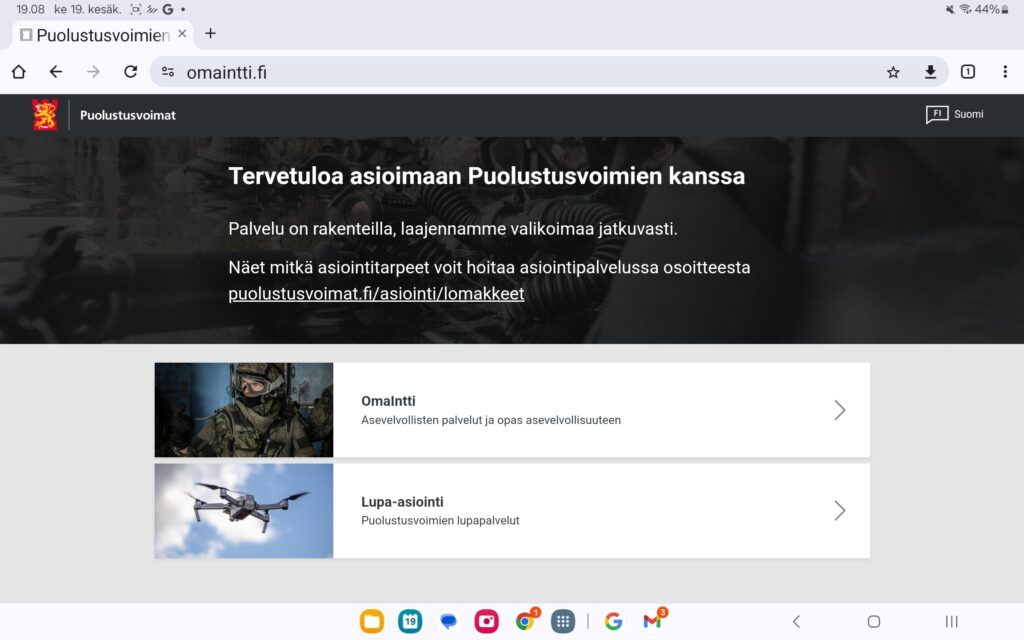Open Chrome's three-dot overflow menu

click(1005, 72)
